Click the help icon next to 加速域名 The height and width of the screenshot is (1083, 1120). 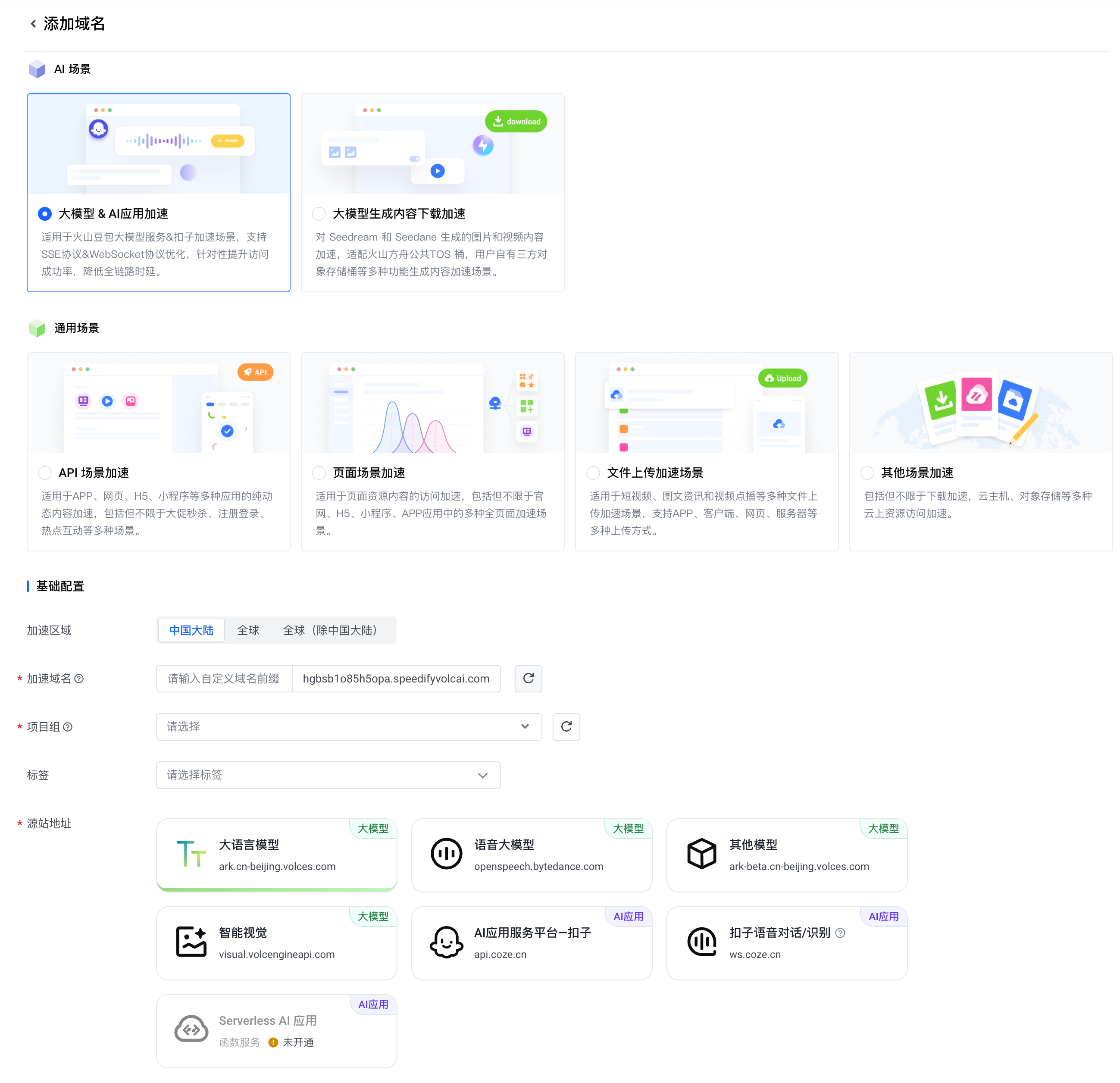click(79, 678)
